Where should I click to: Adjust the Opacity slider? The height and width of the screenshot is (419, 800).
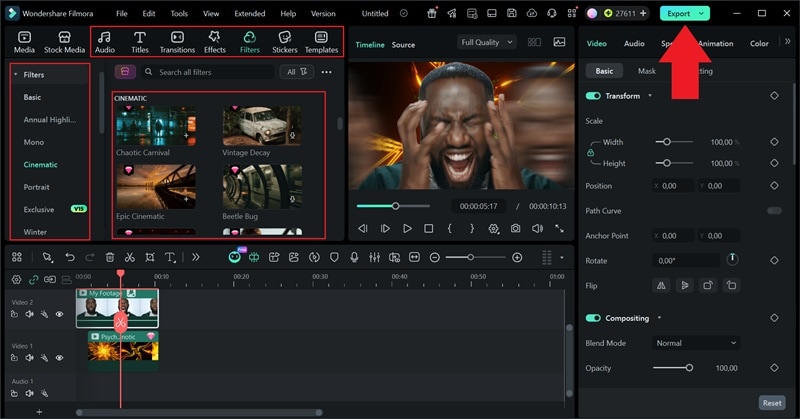click(672, 367)
